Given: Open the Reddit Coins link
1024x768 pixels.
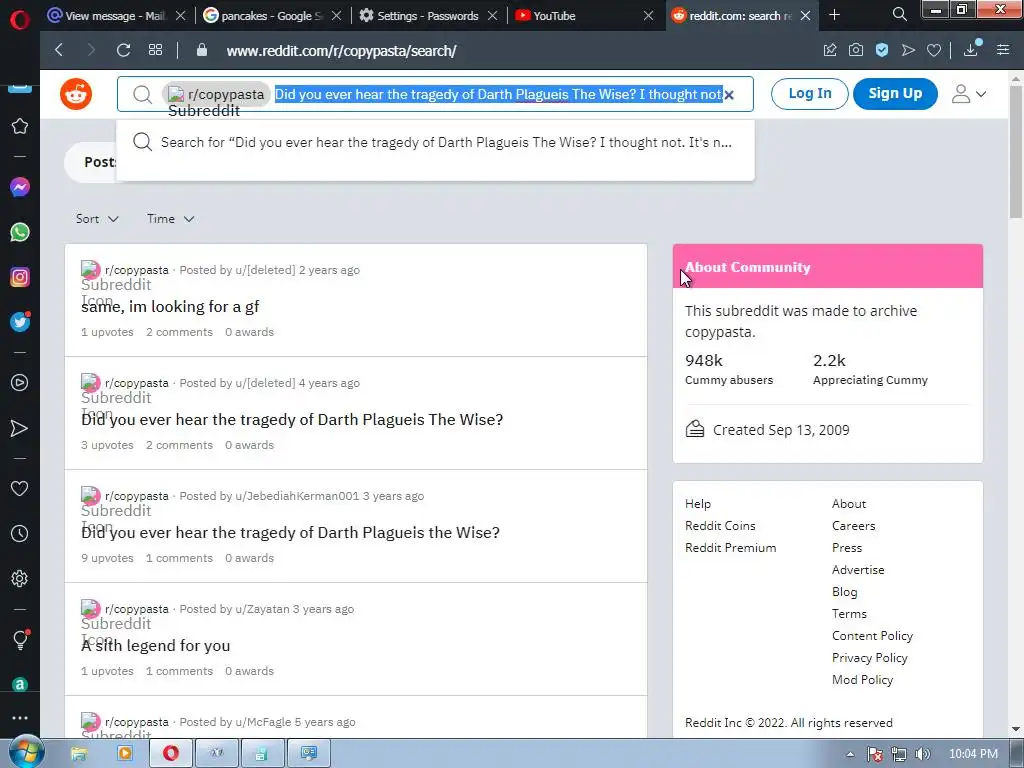Looking at the screenshot, I should 720,526.
